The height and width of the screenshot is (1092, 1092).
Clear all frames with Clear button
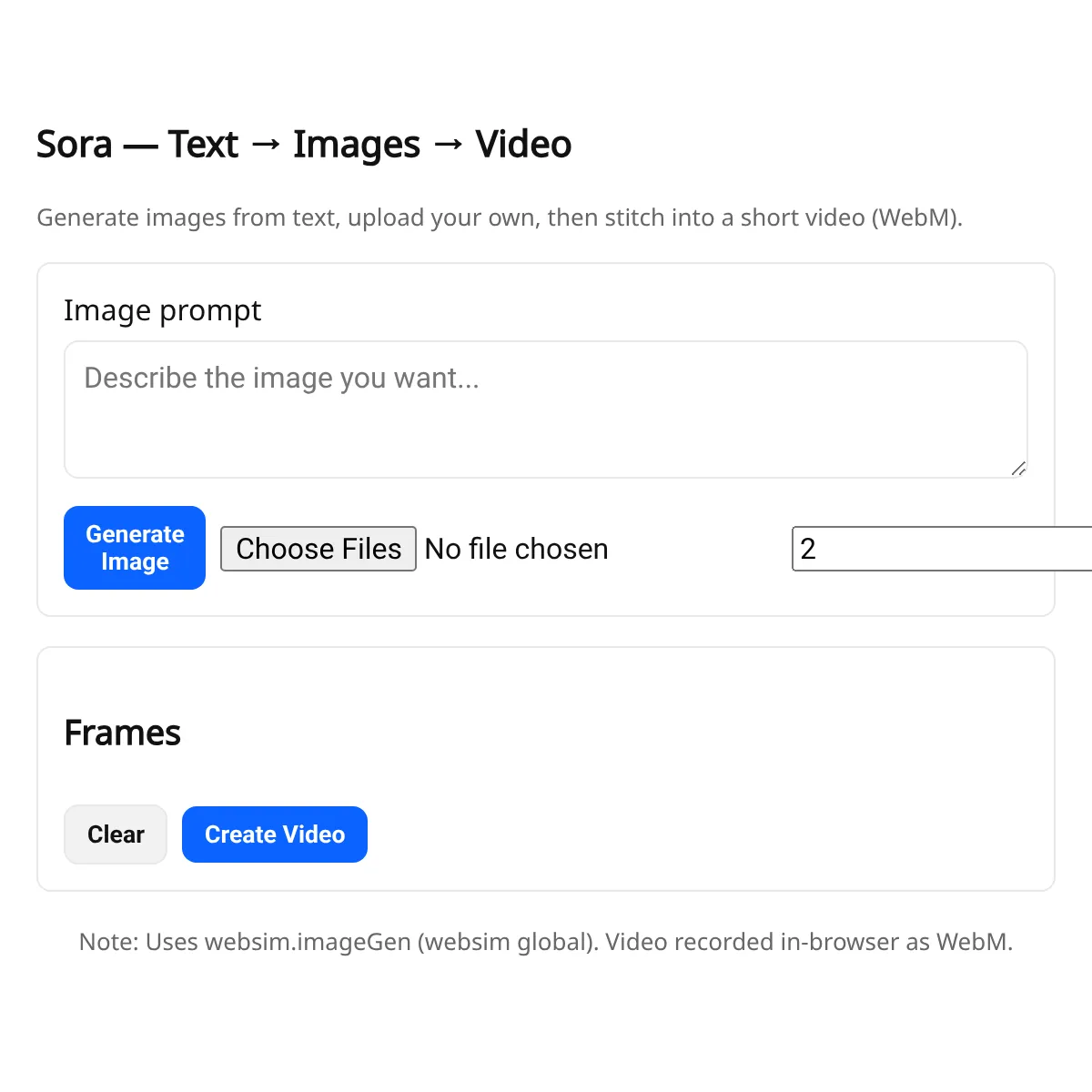pyautogui.click(x=116, y=834)
